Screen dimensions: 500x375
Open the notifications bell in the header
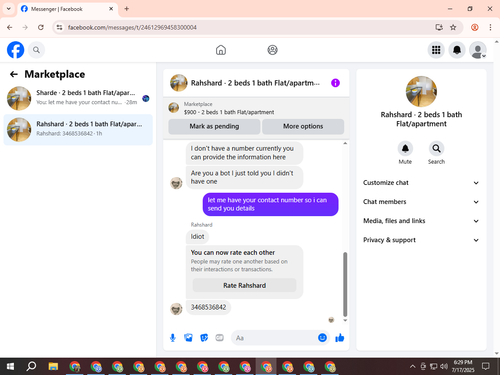457,50
